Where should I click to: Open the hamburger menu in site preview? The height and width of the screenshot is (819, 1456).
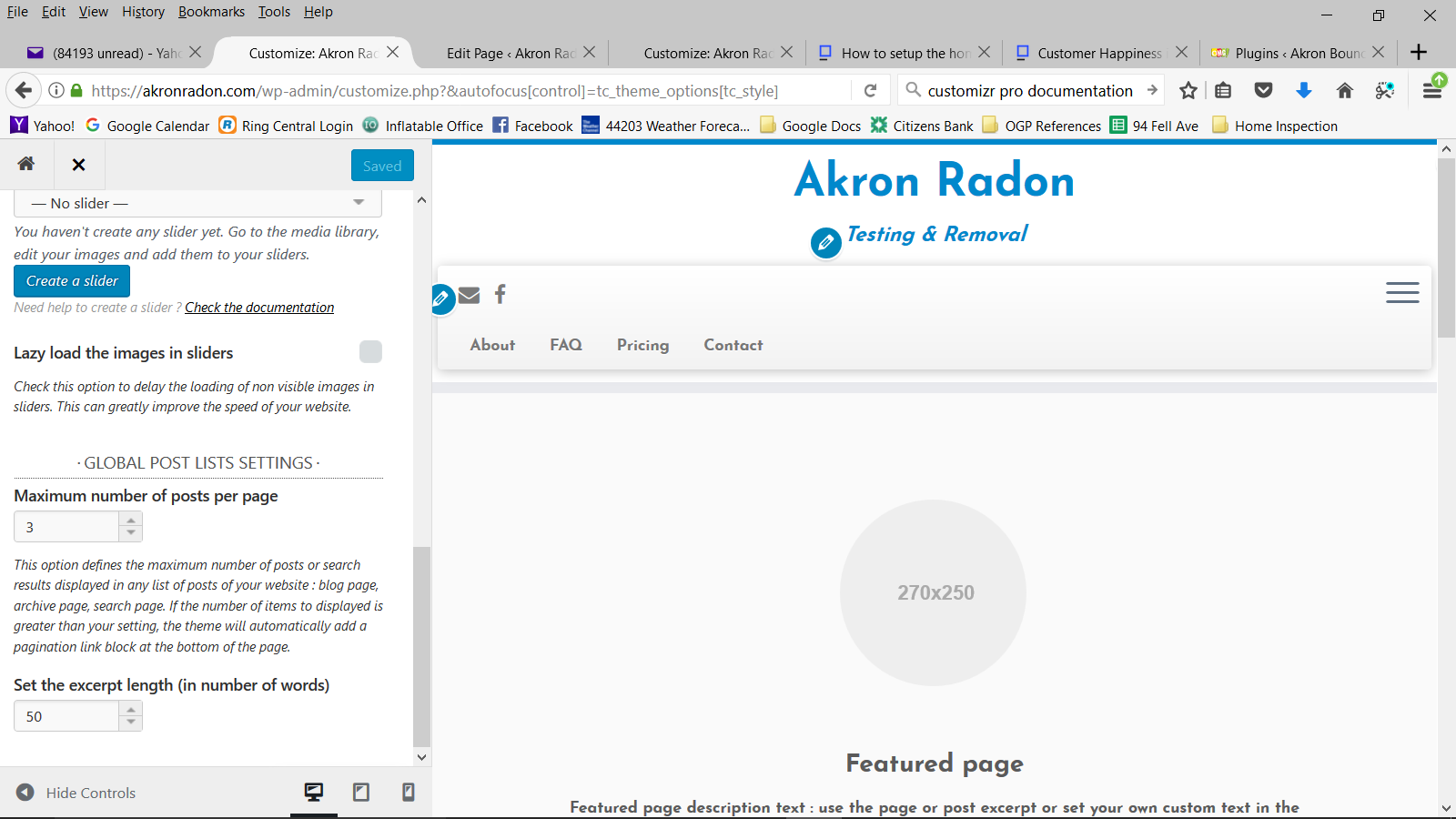[1401, 292]
